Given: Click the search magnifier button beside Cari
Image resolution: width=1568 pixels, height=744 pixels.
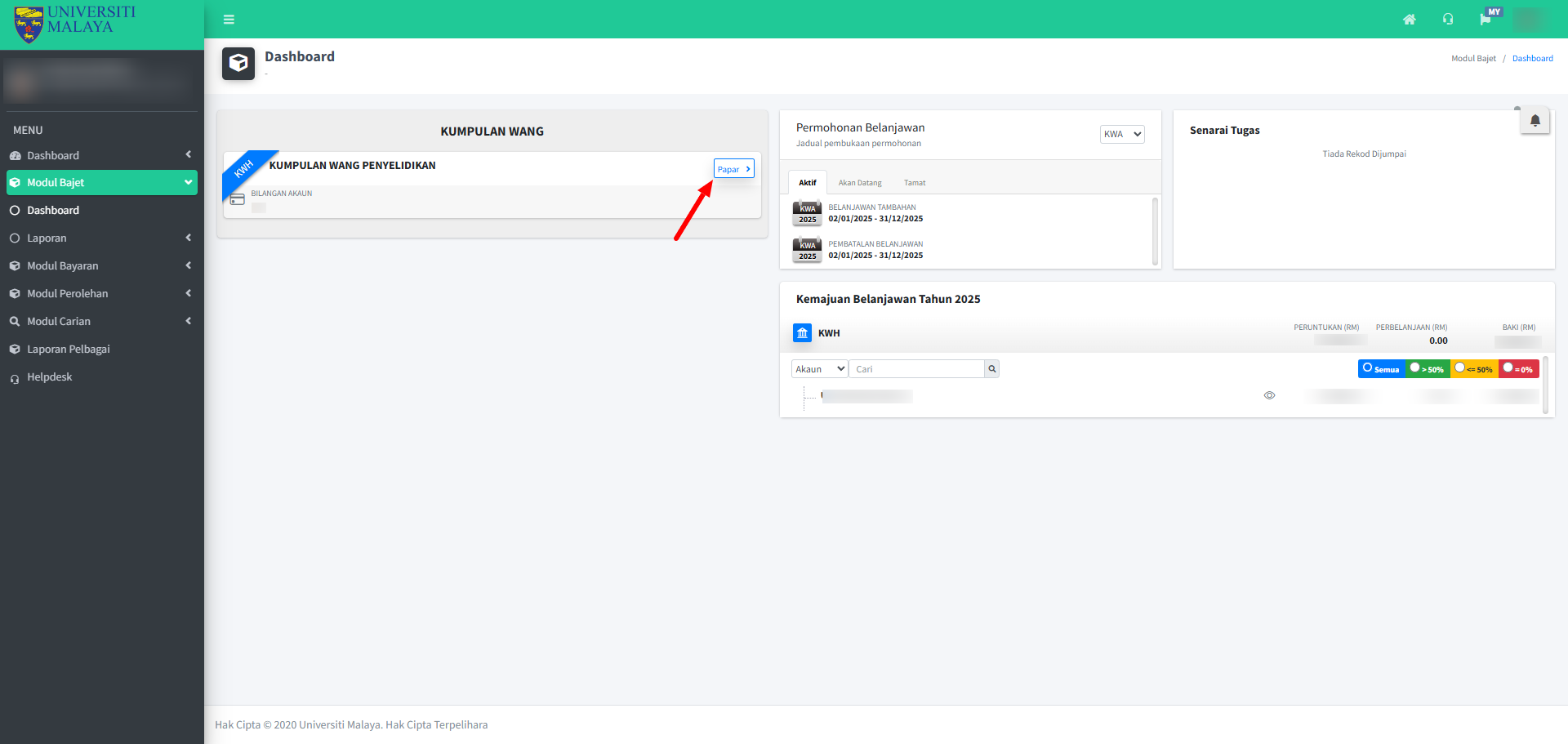Looking at the screenshot, I should click(991, 369).
